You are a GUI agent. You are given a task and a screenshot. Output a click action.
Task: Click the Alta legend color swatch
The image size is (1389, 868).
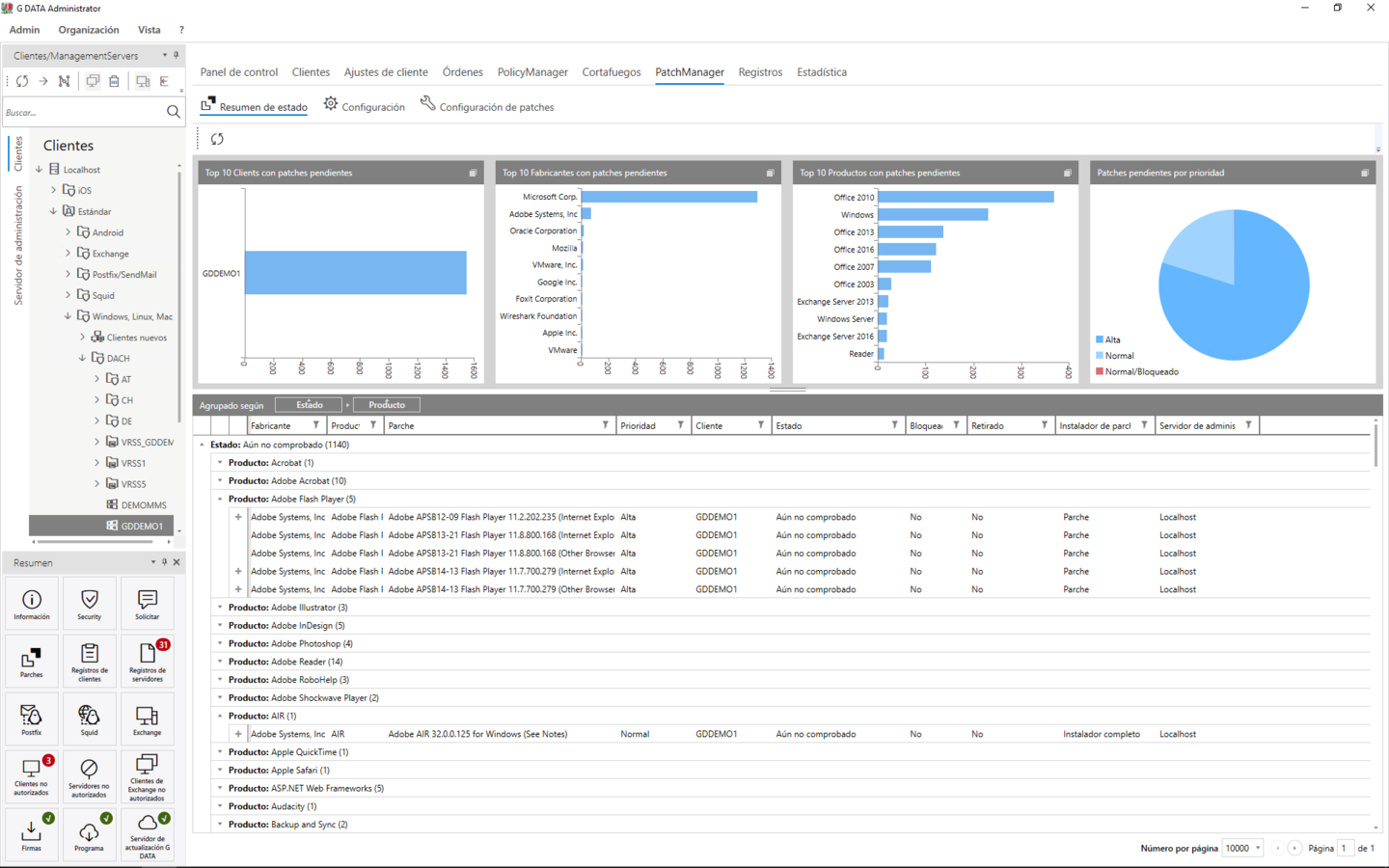(1100, 339)
